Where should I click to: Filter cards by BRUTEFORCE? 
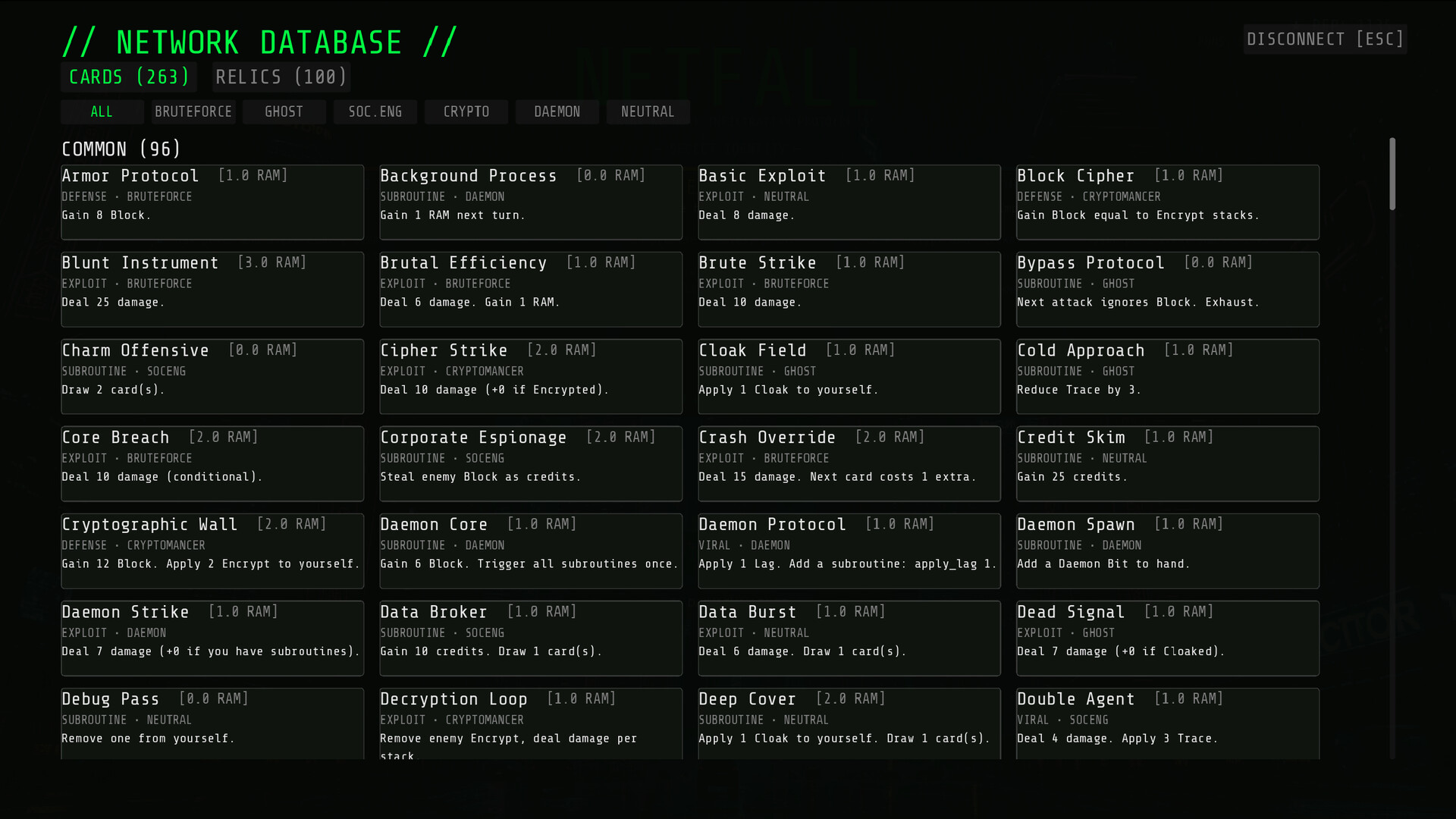193,112
